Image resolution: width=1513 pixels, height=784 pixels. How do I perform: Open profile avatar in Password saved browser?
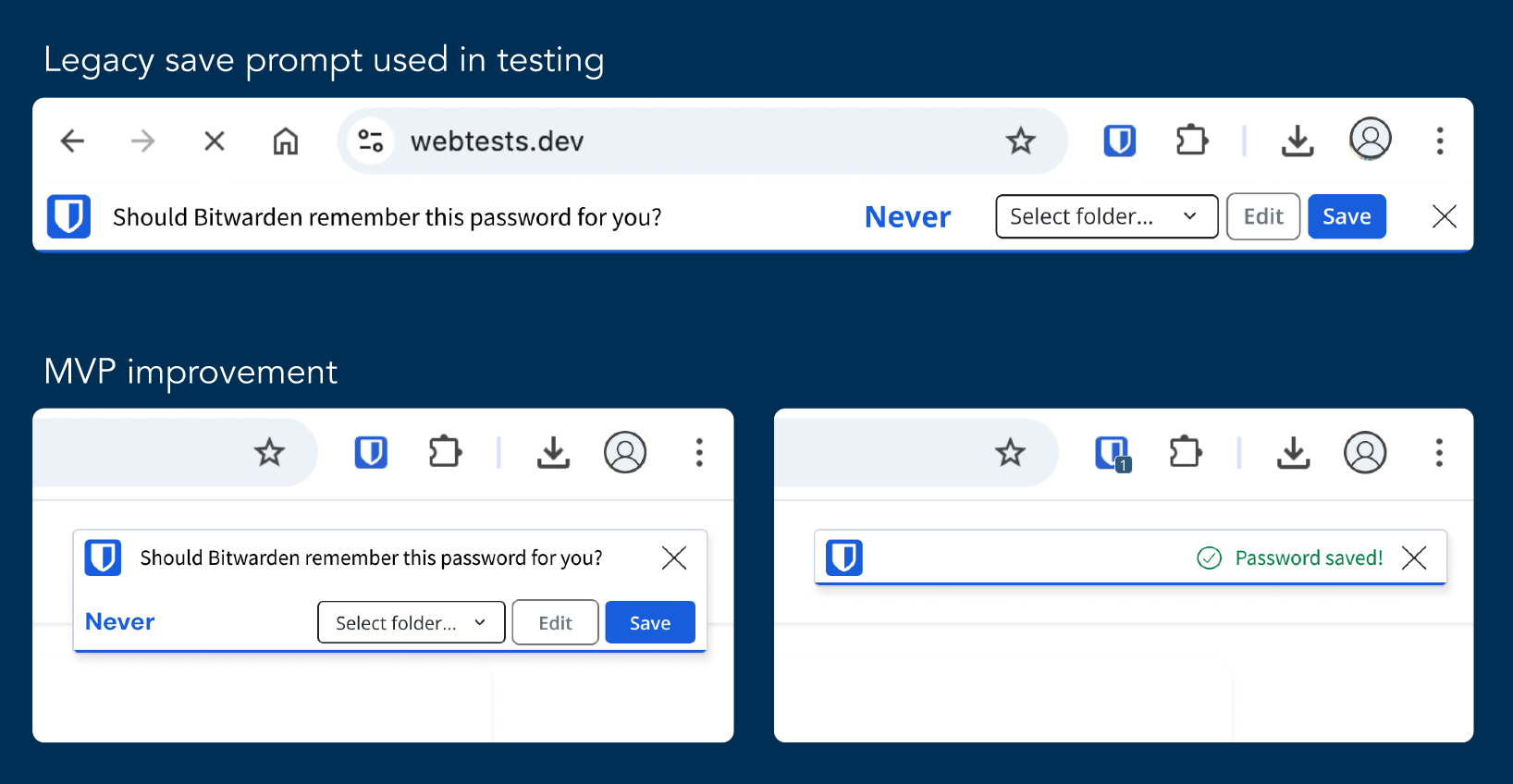(x=1365, y=452)
